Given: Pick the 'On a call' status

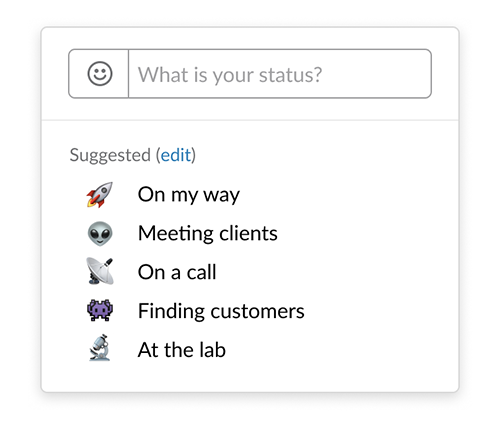Looking at the screenshot, I should pyautogui.click(x=177, y=272).
